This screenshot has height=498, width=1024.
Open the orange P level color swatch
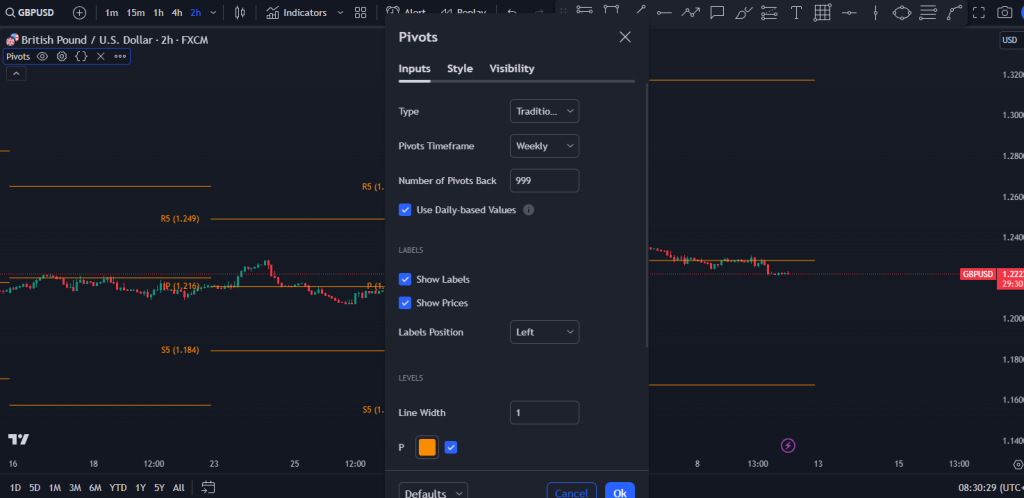[x=427, y=448]
